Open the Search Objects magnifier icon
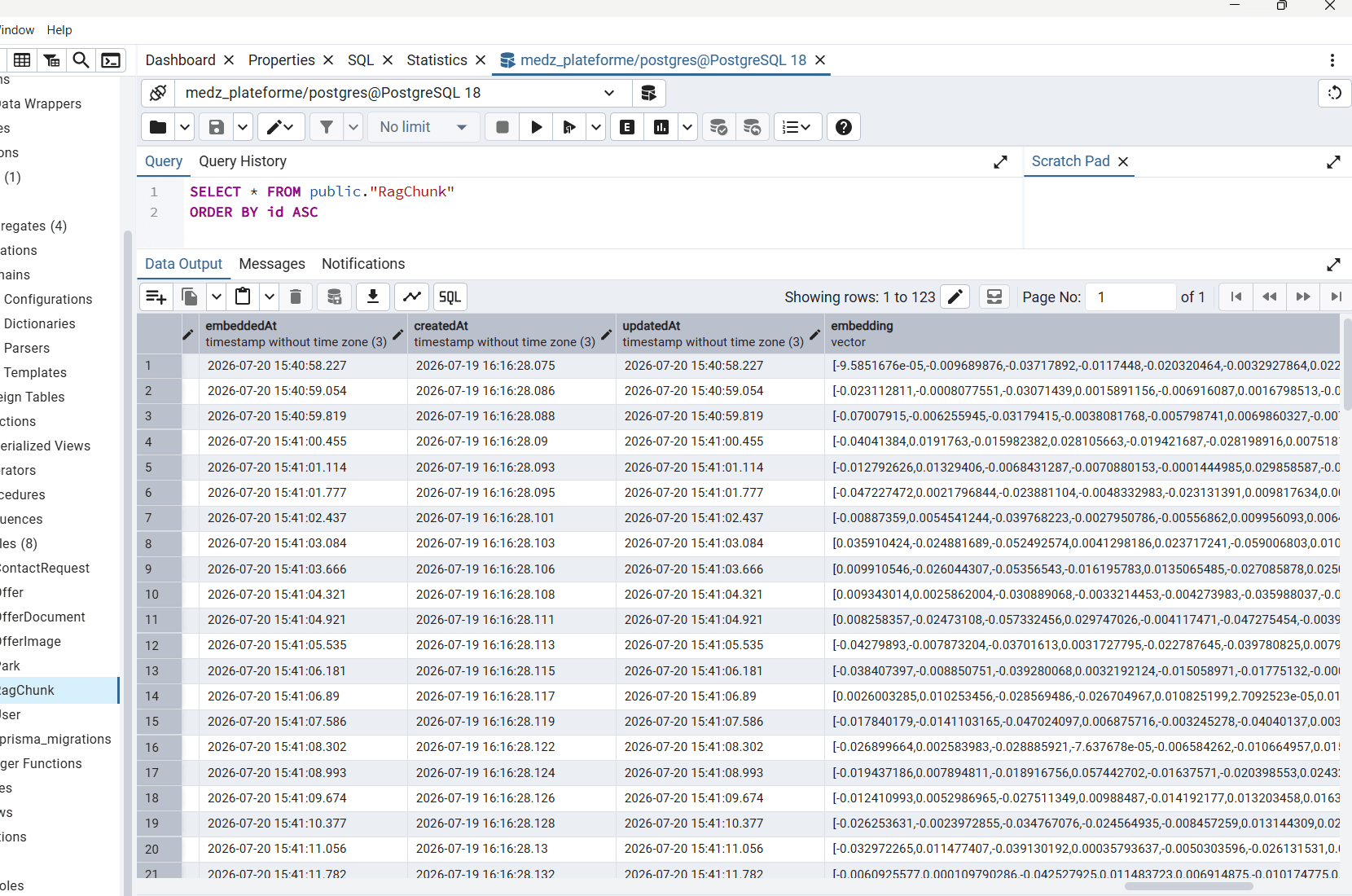Screen dimensions: 1352x896 coord(81,60)
